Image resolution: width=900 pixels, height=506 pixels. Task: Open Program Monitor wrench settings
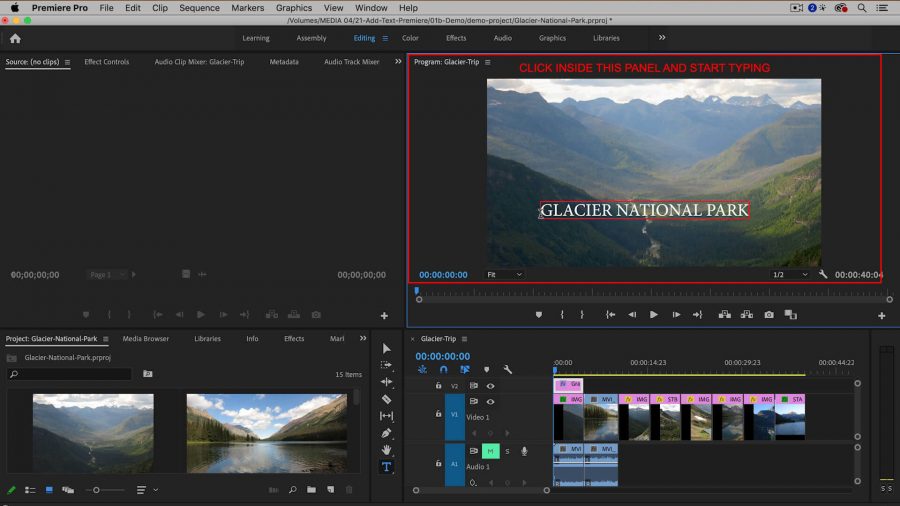[822, 275]
